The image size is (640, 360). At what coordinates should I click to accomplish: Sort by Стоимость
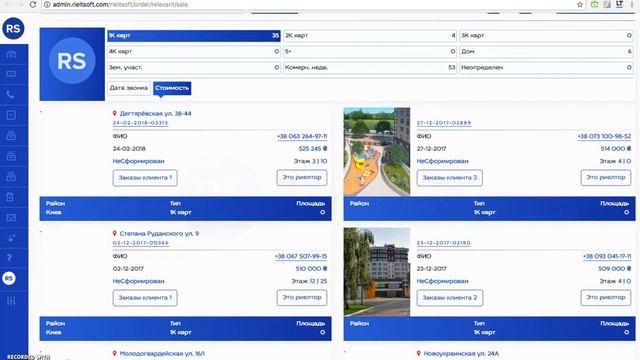coord(172,88)
